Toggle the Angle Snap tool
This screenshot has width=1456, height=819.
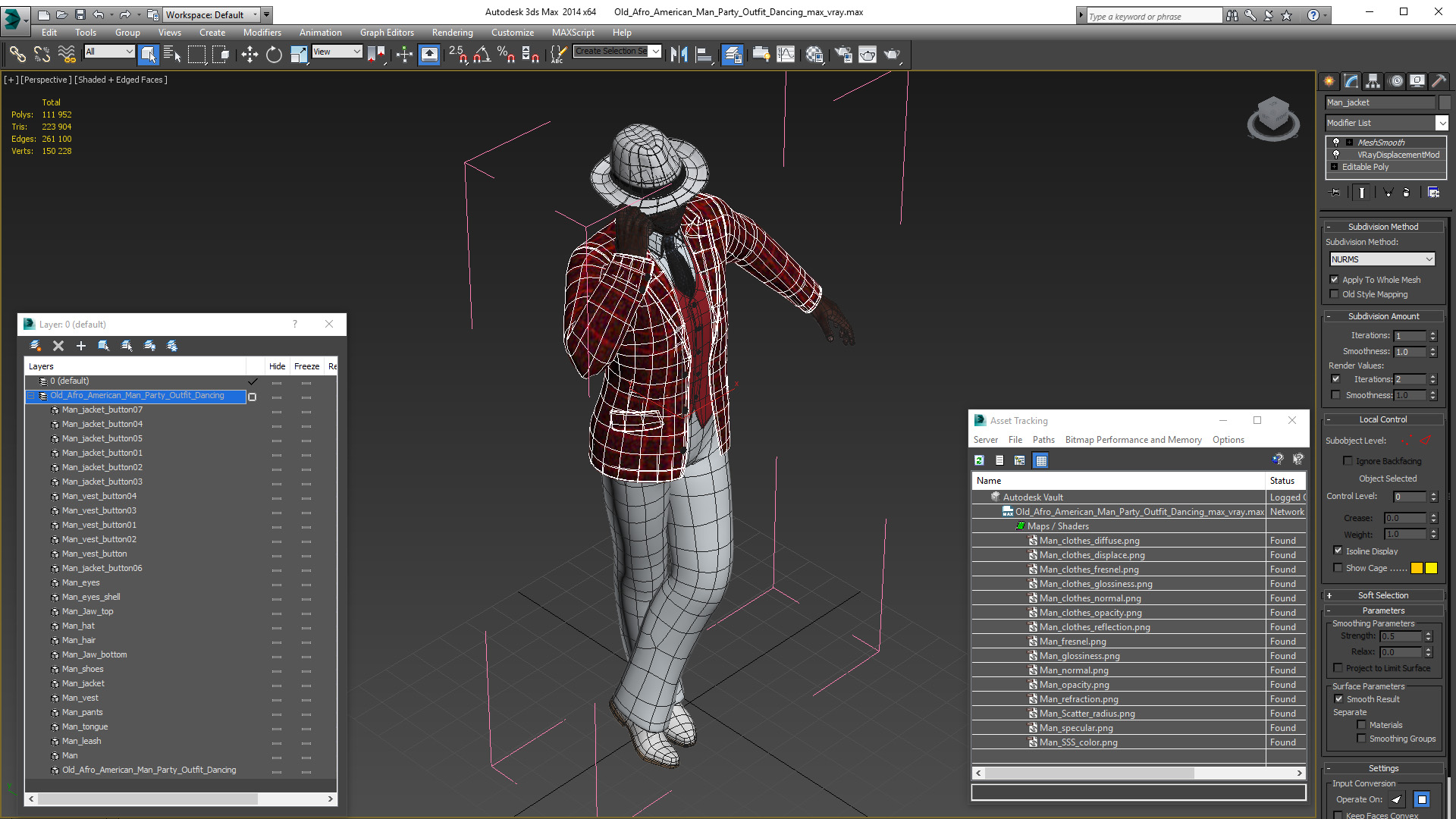click(x=482, y=54)
